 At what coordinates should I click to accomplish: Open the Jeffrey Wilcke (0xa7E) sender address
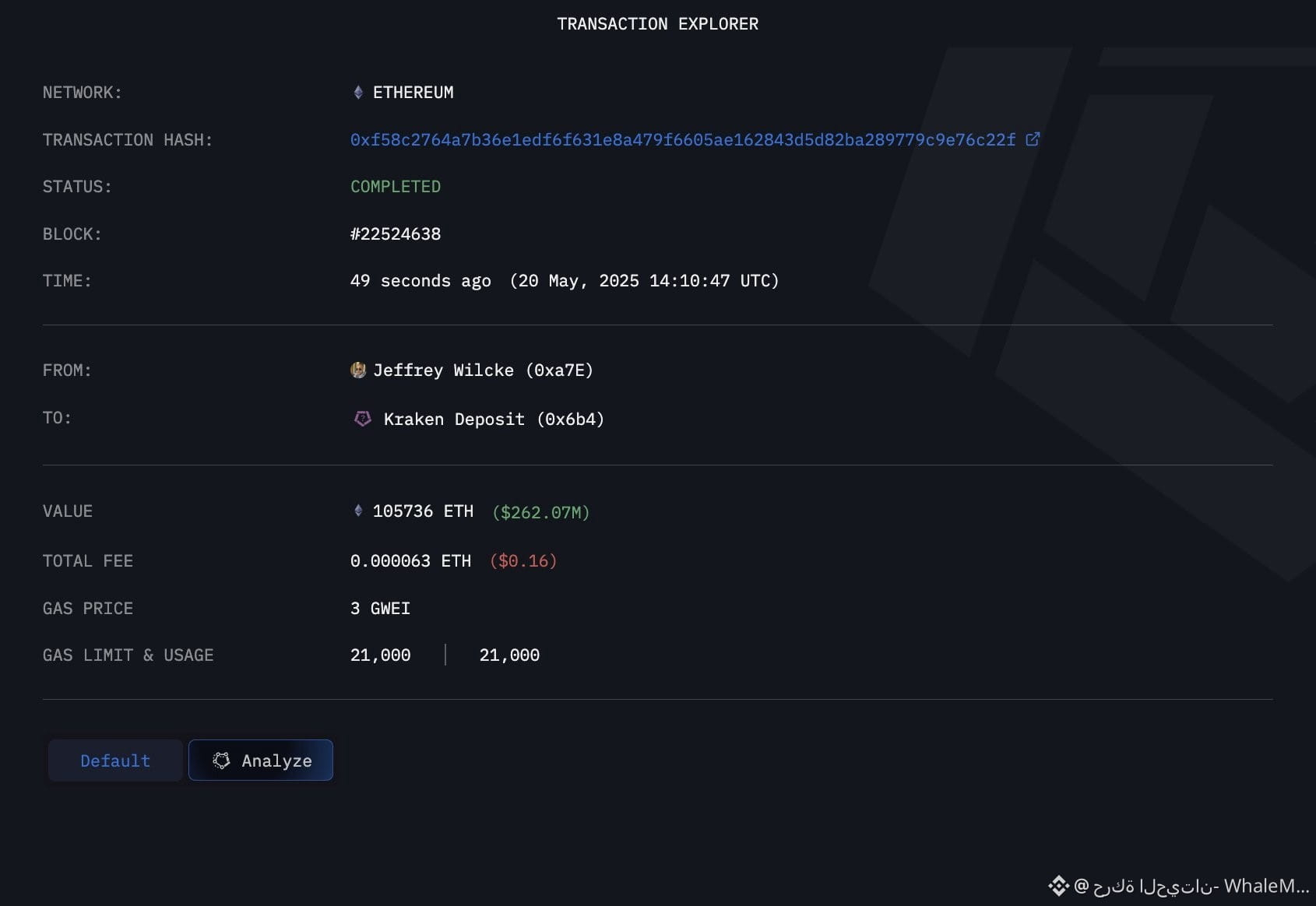(483, 370)
